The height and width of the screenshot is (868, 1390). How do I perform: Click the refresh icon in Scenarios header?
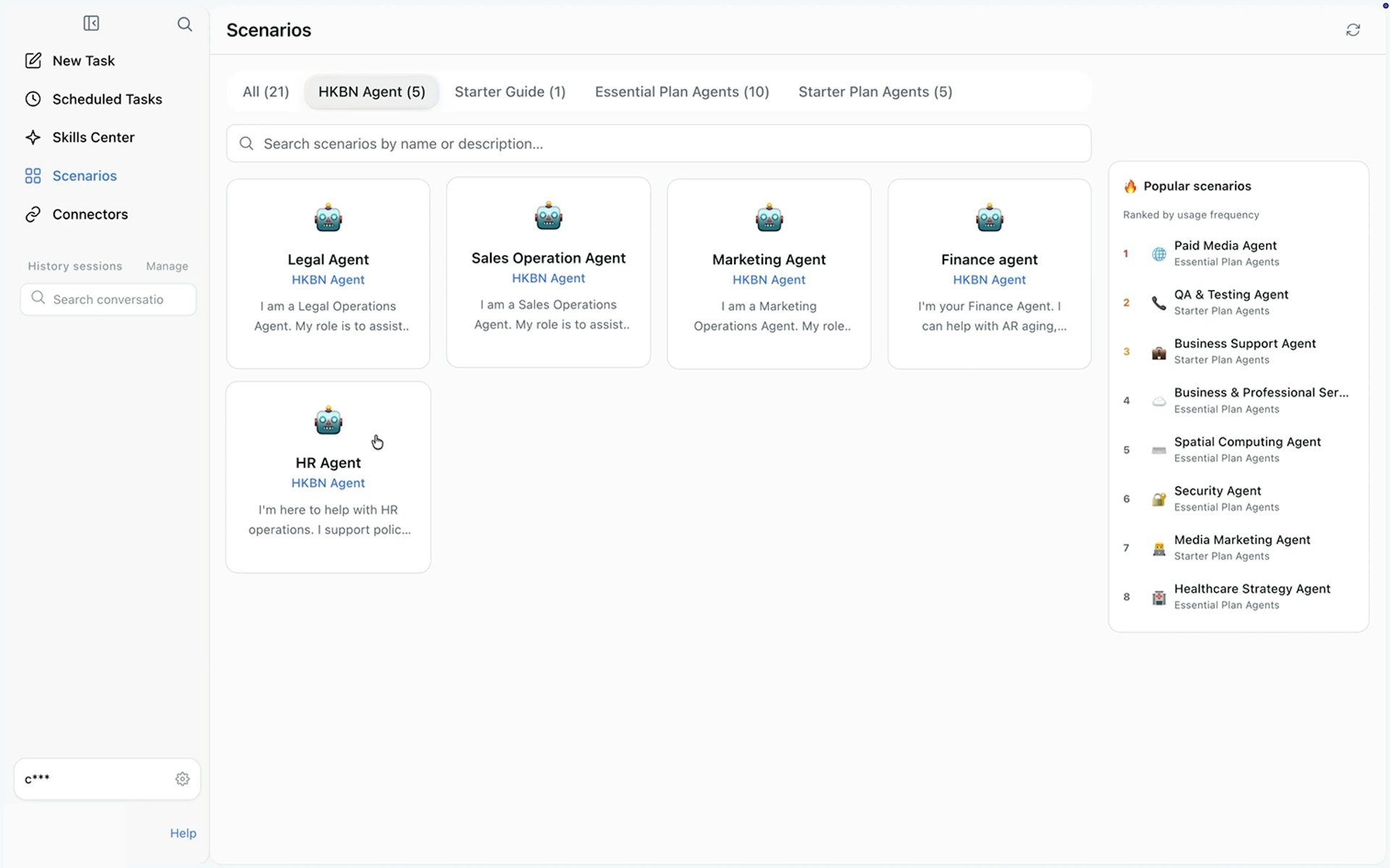(1352, 30)
